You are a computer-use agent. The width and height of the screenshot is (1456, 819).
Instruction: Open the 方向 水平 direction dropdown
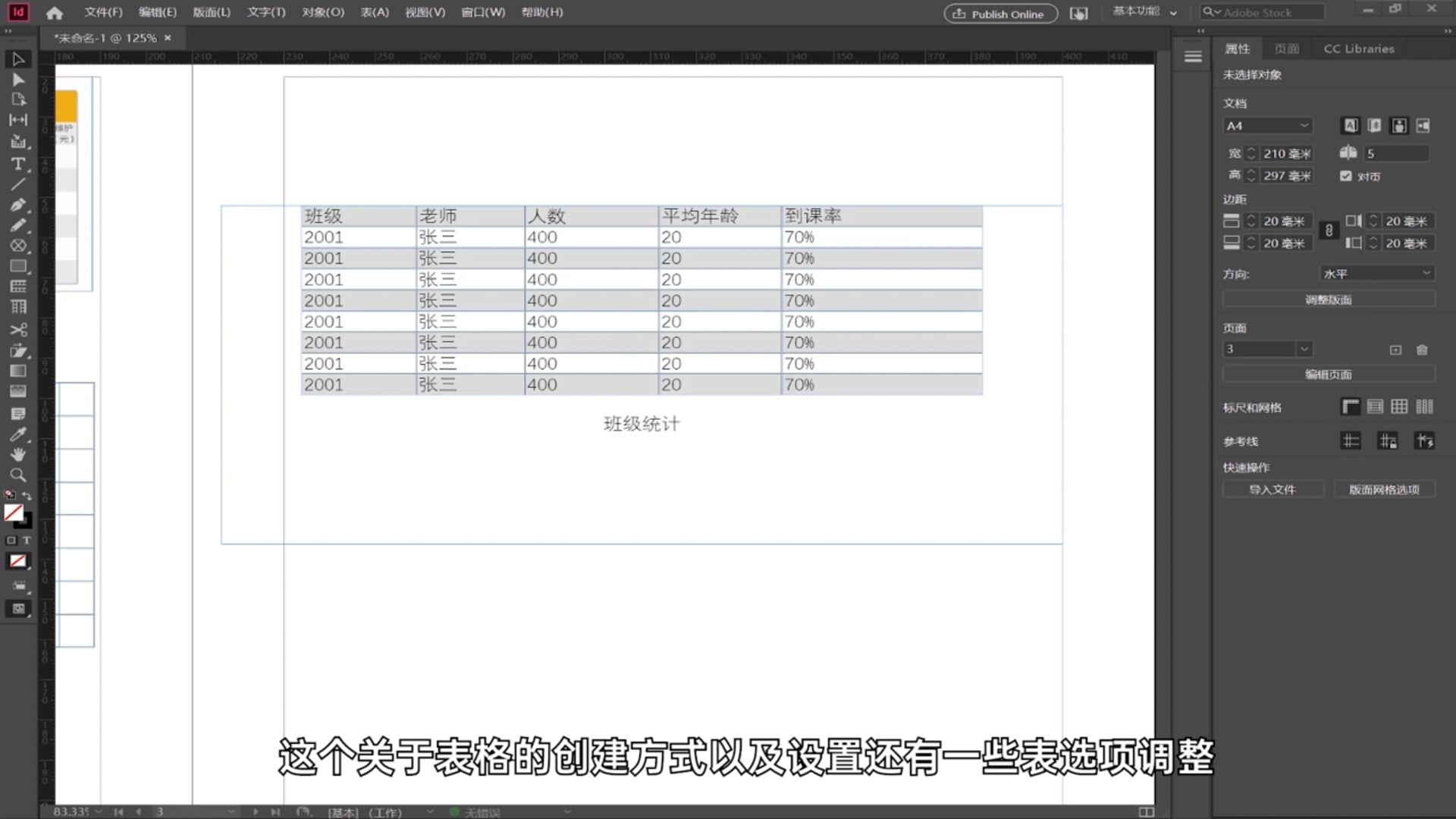[1376, 274]
